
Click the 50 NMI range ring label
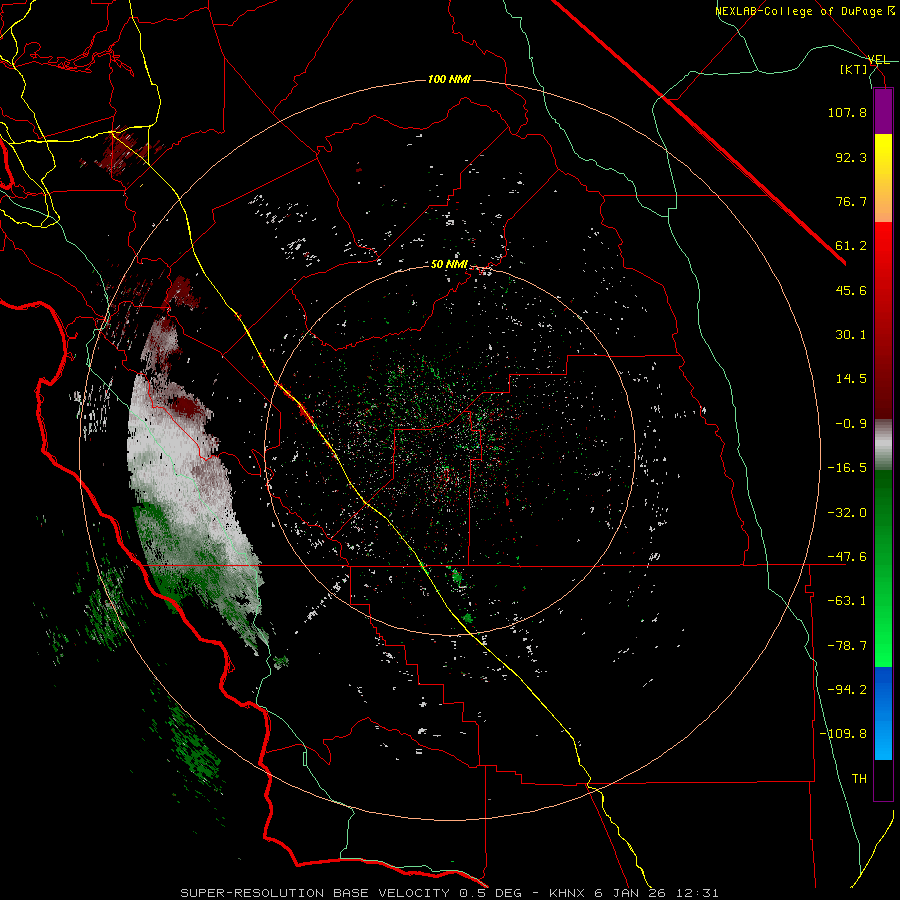pos(449,265)
